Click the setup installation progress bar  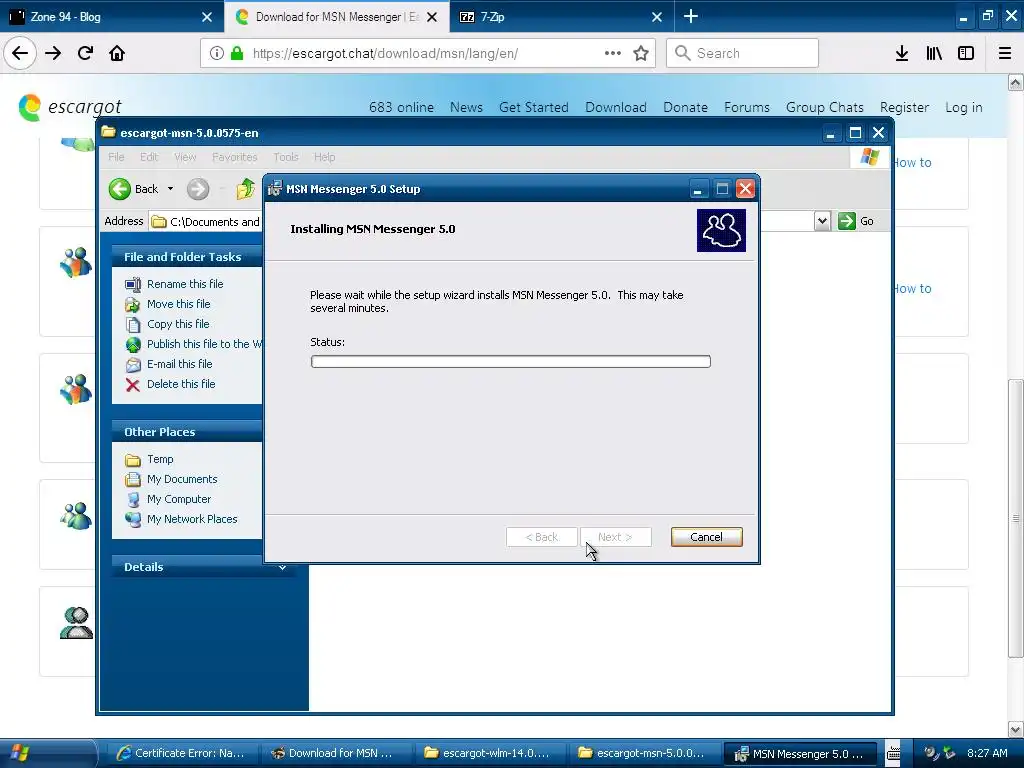tap(511, 362)
